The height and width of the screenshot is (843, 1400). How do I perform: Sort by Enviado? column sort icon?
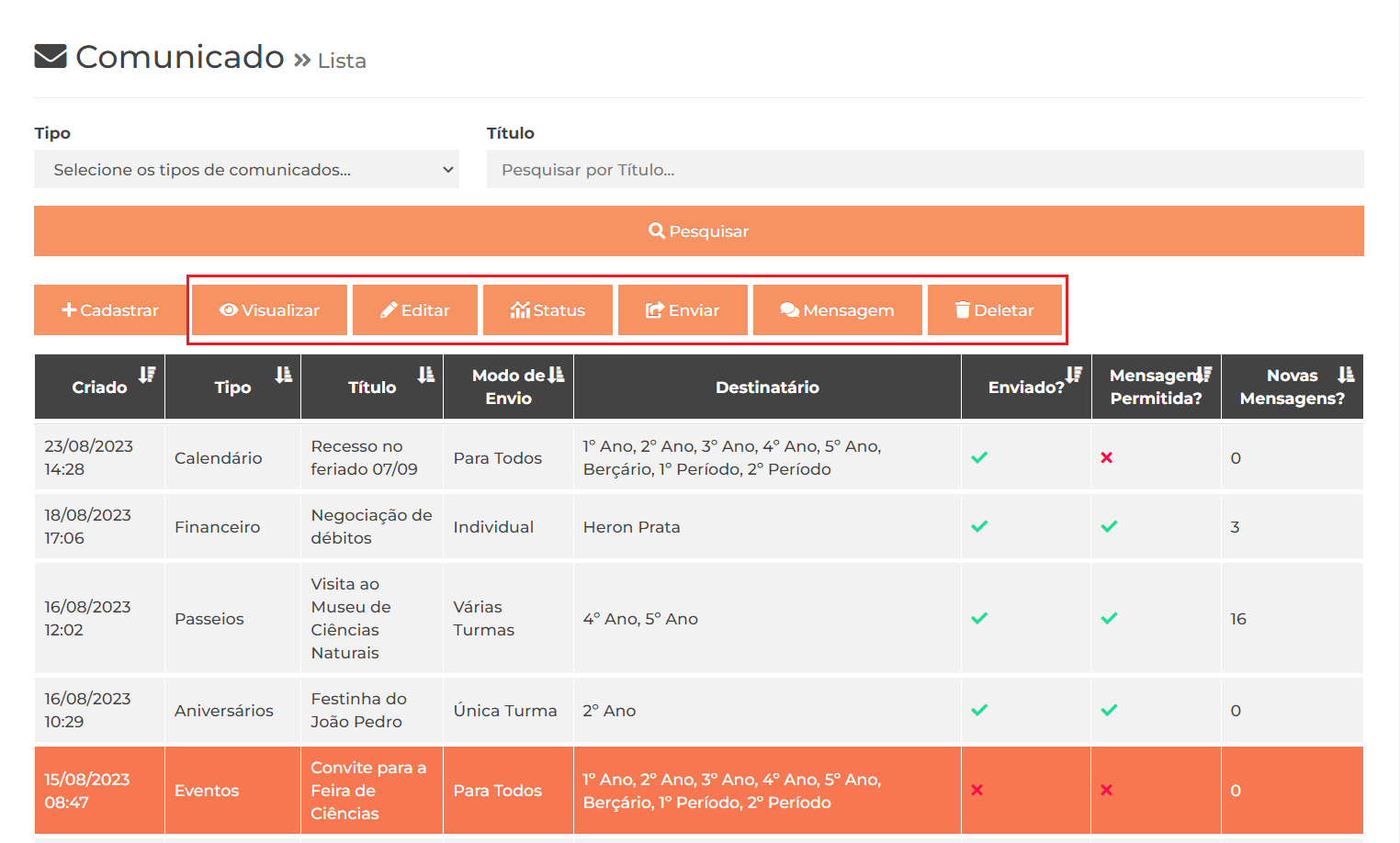click(x=1074, y=375)
